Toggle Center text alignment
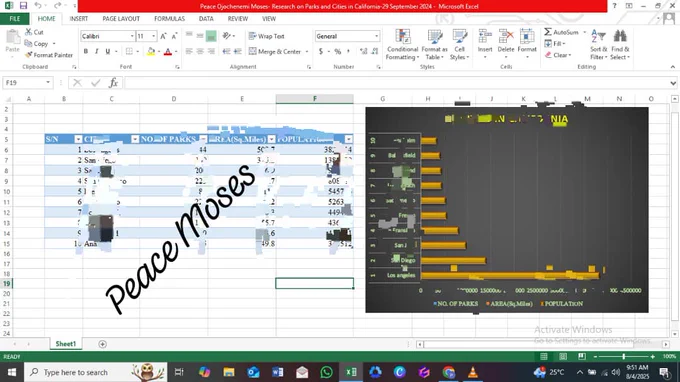Image resolution: width=680 pixels, height=382 pixels. 200,52
